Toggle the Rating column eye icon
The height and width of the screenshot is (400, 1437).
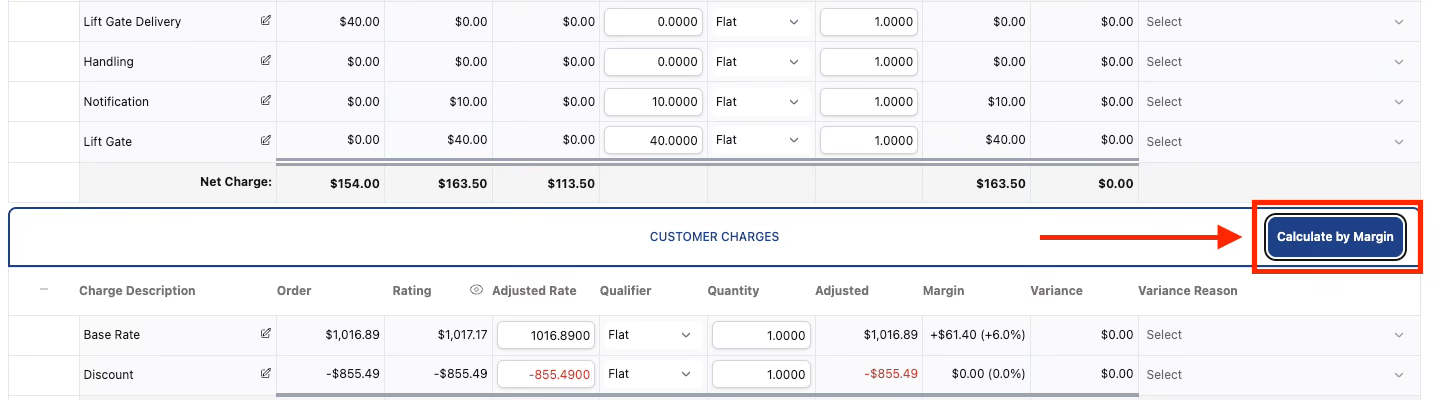476,291
